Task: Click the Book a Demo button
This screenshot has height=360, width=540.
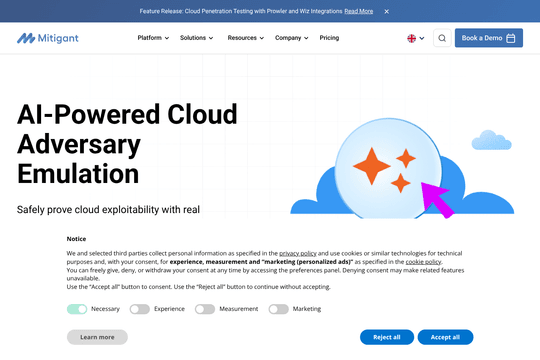Action: [x=489, y=38]
